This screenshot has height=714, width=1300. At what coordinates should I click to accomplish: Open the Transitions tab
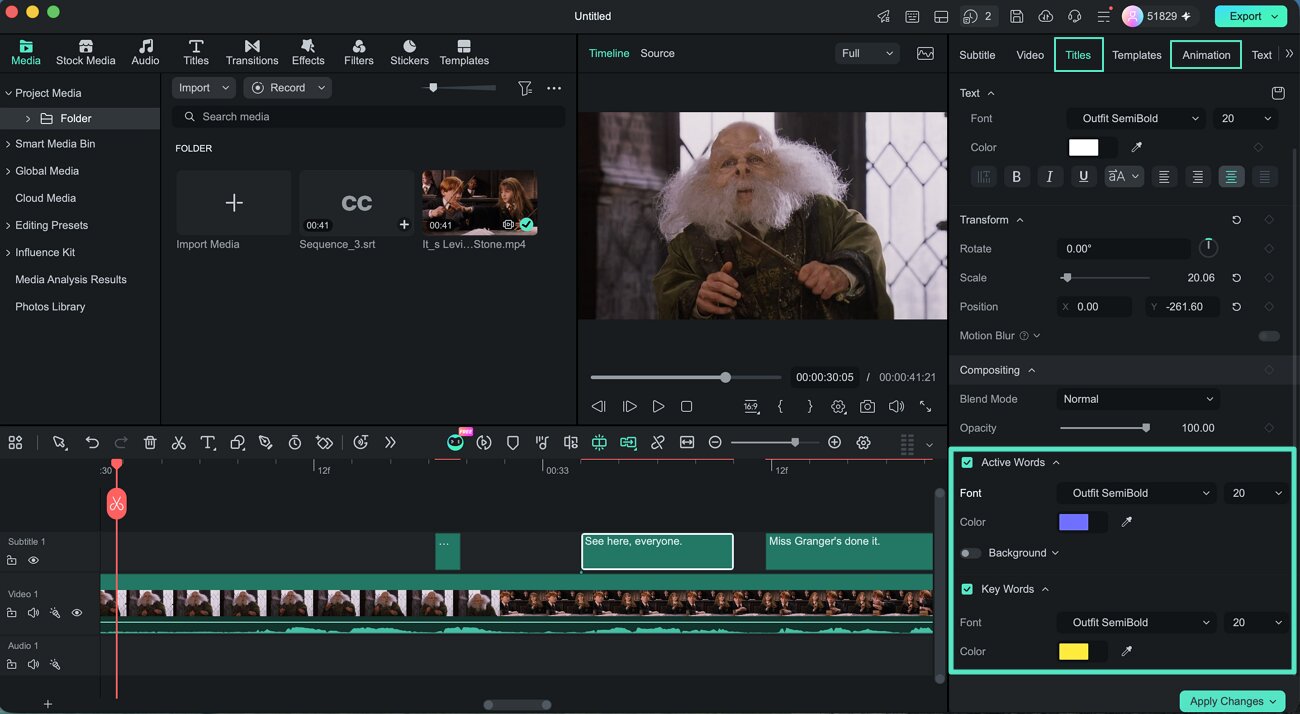pyautogui.click(x=252, y=53)
